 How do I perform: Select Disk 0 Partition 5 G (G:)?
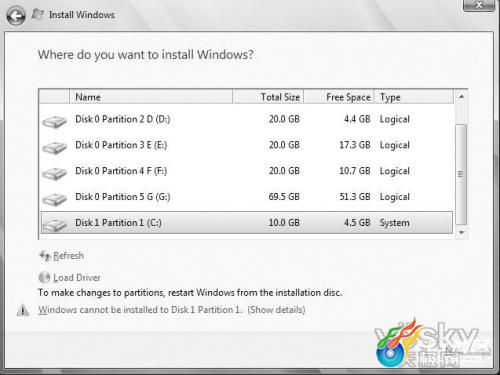(247, 197)
